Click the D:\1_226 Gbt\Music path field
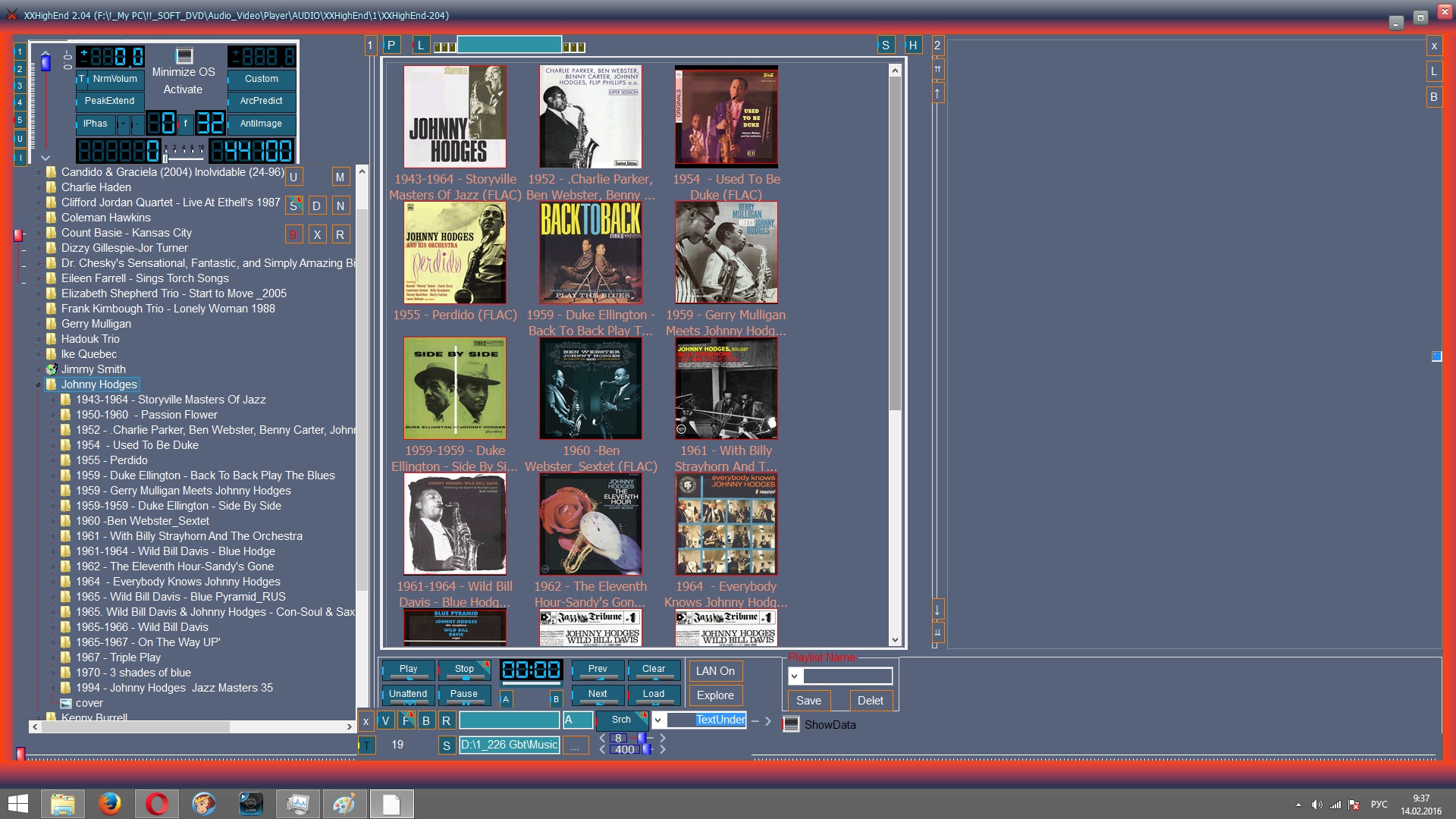This screenshot has height=819, width=1456. 509,745
